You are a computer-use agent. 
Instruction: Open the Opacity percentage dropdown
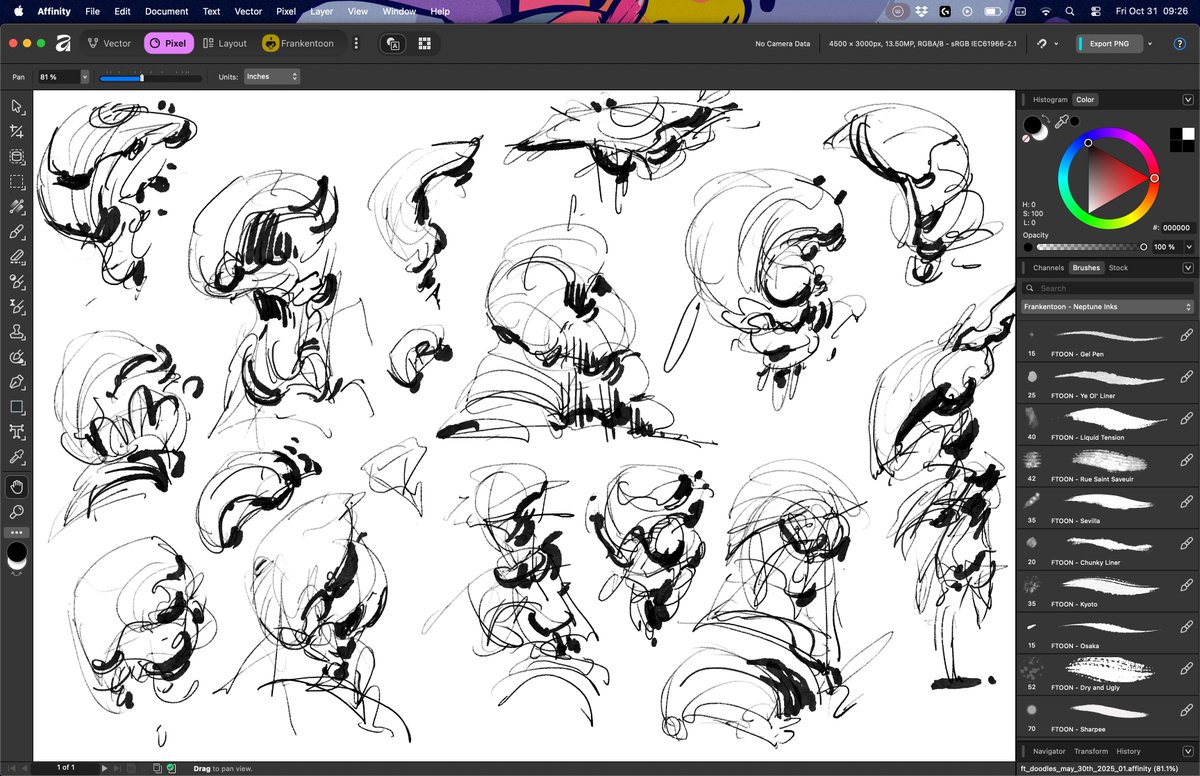[x=1189, y=246]
